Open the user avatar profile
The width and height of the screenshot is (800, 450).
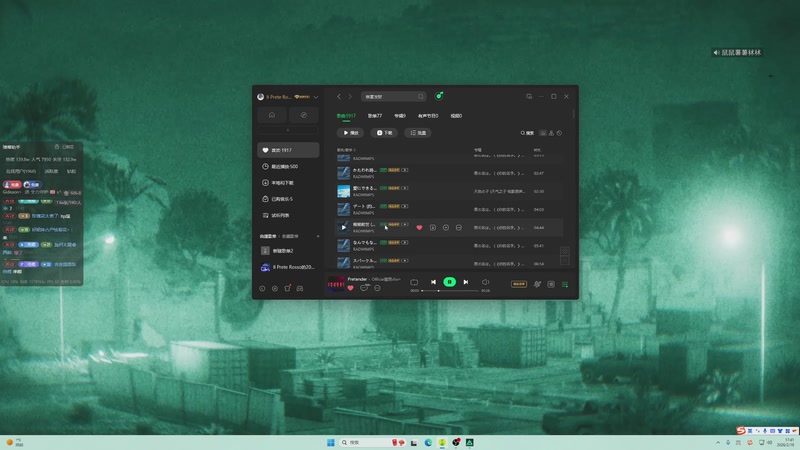coord(261,96)
